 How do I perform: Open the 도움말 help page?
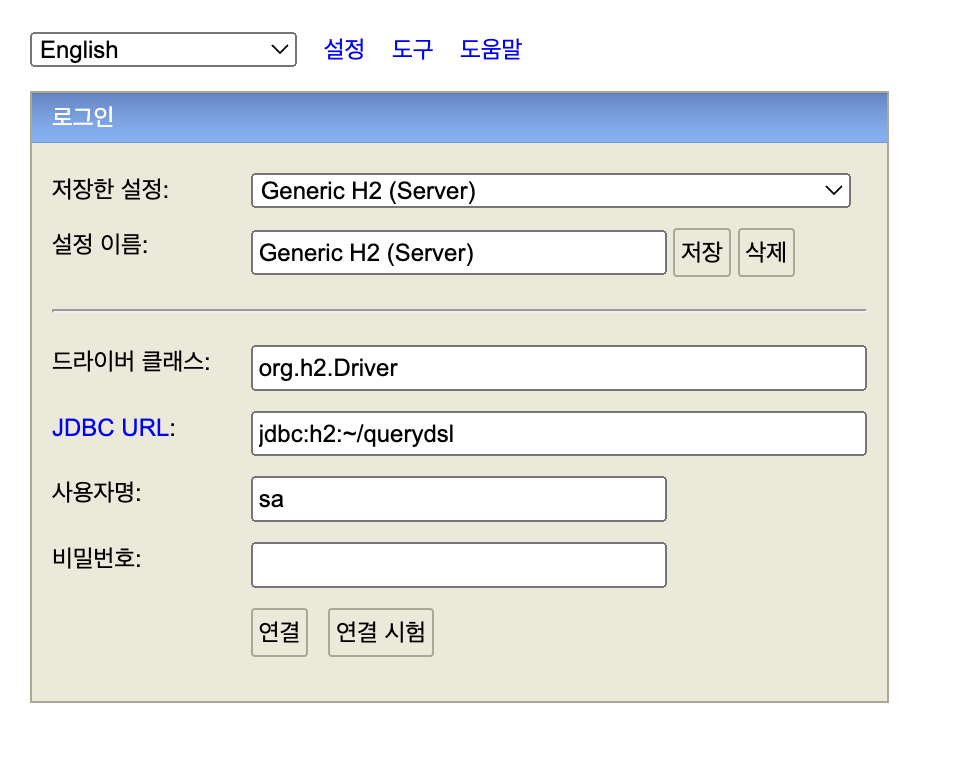(x=490, y=49)
